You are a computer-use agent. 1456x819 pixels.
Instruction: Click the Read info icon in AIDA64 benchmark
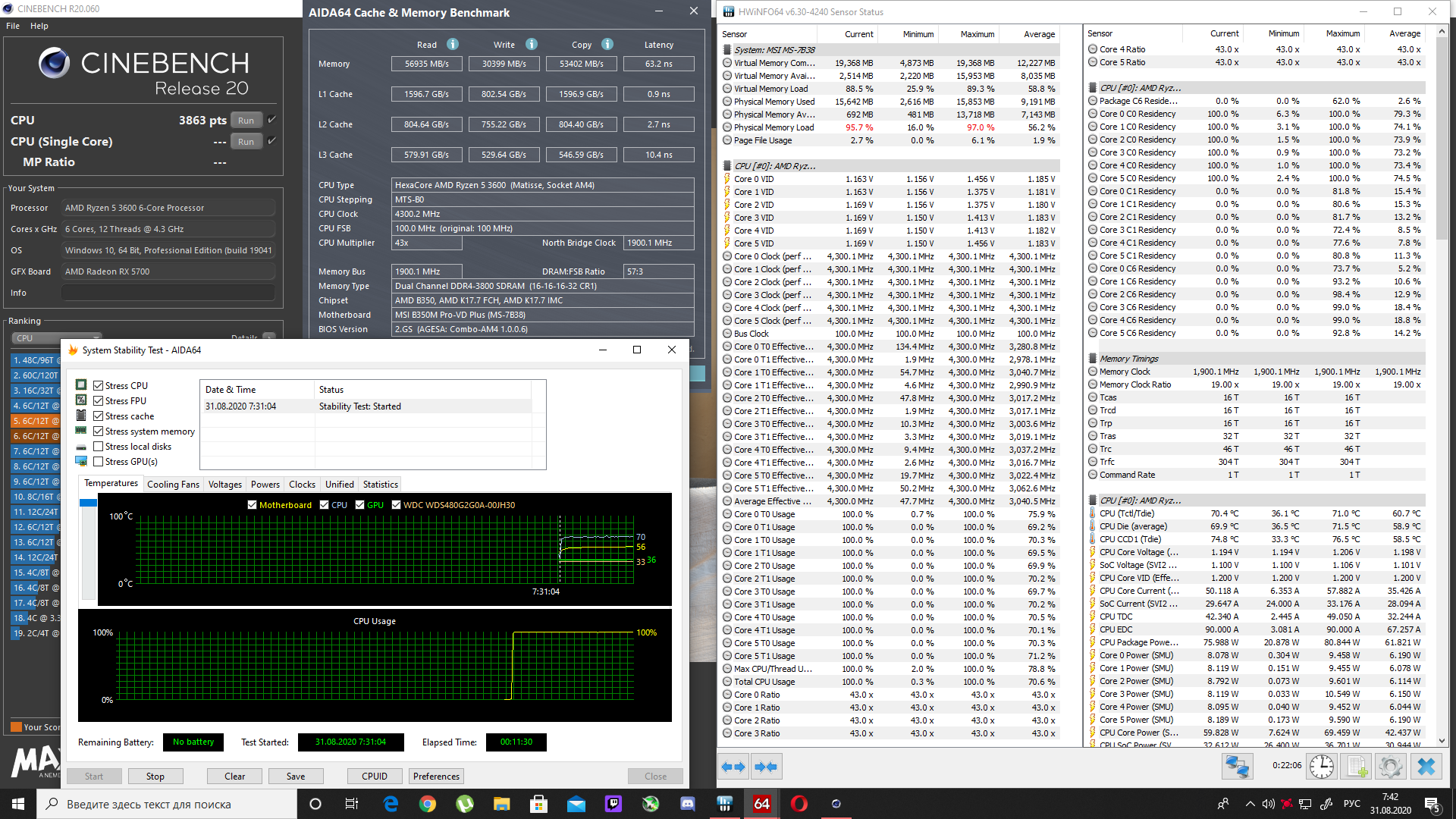[x=453, y=45]
